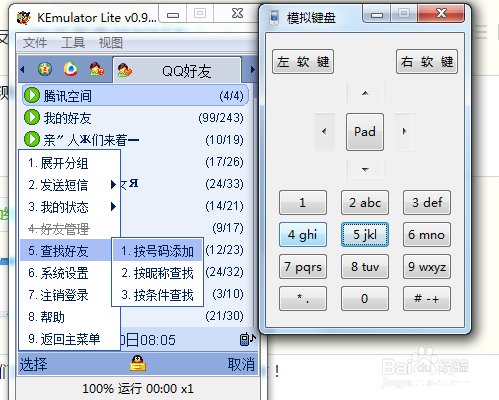
Task: Open the friend search person icon tab
Action: click(x=97, y=69)
